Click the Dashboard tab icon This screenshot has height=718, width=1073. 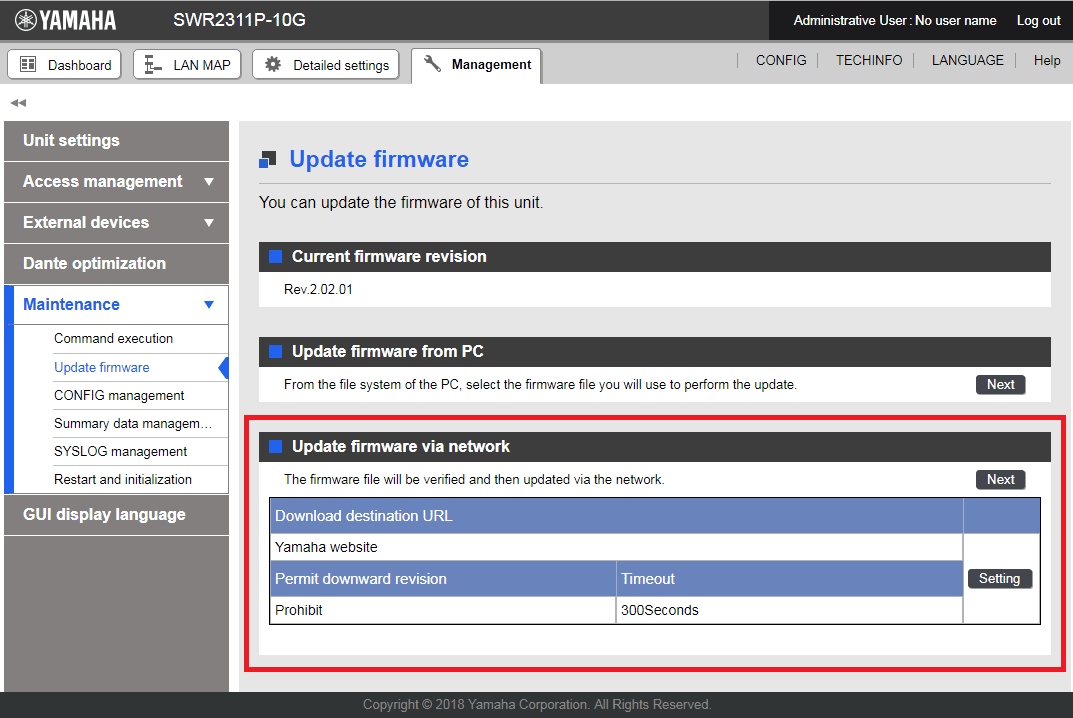click(28, 65)
